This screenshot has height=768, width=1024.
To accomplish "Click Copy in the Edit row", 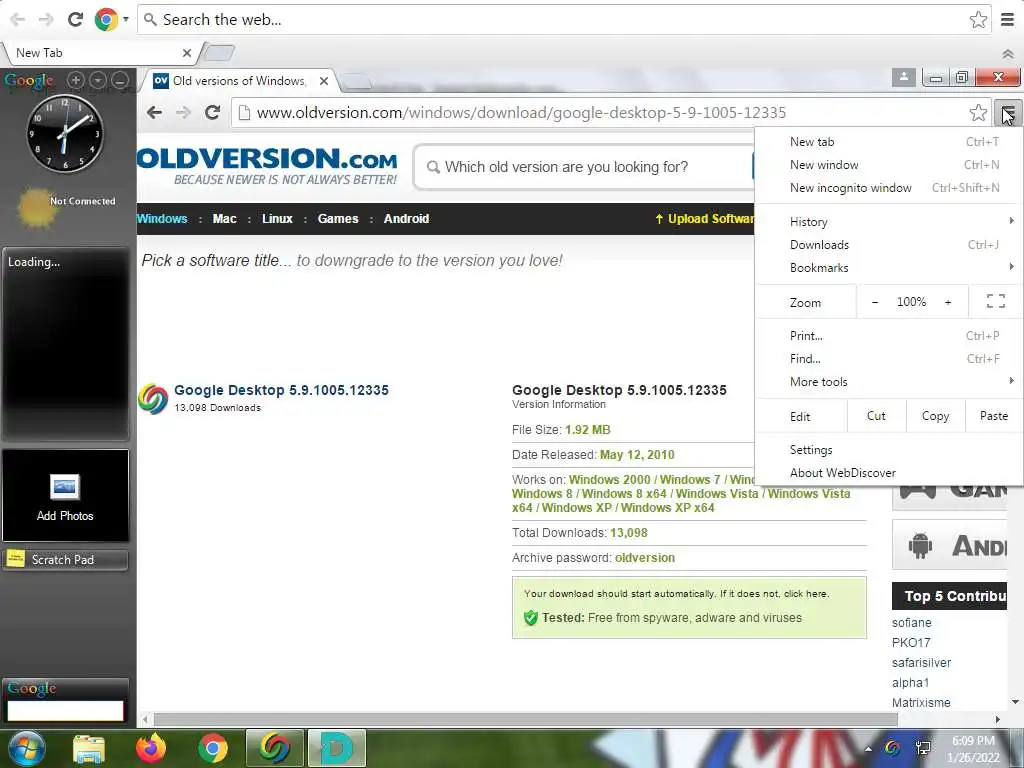I will click(x=935, y=416).
